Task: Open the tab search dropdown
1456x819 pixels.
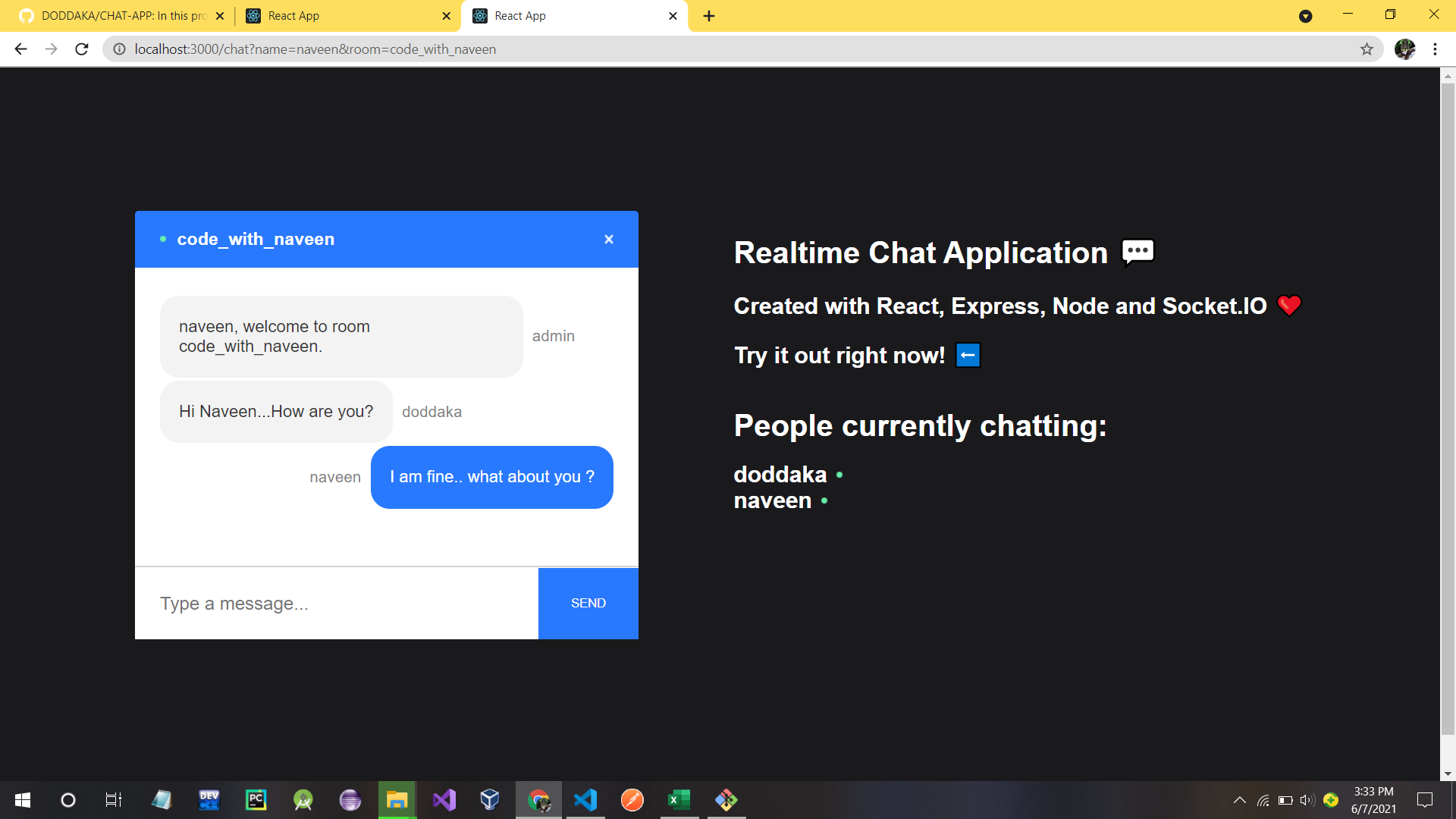Action: [1306, 16]
